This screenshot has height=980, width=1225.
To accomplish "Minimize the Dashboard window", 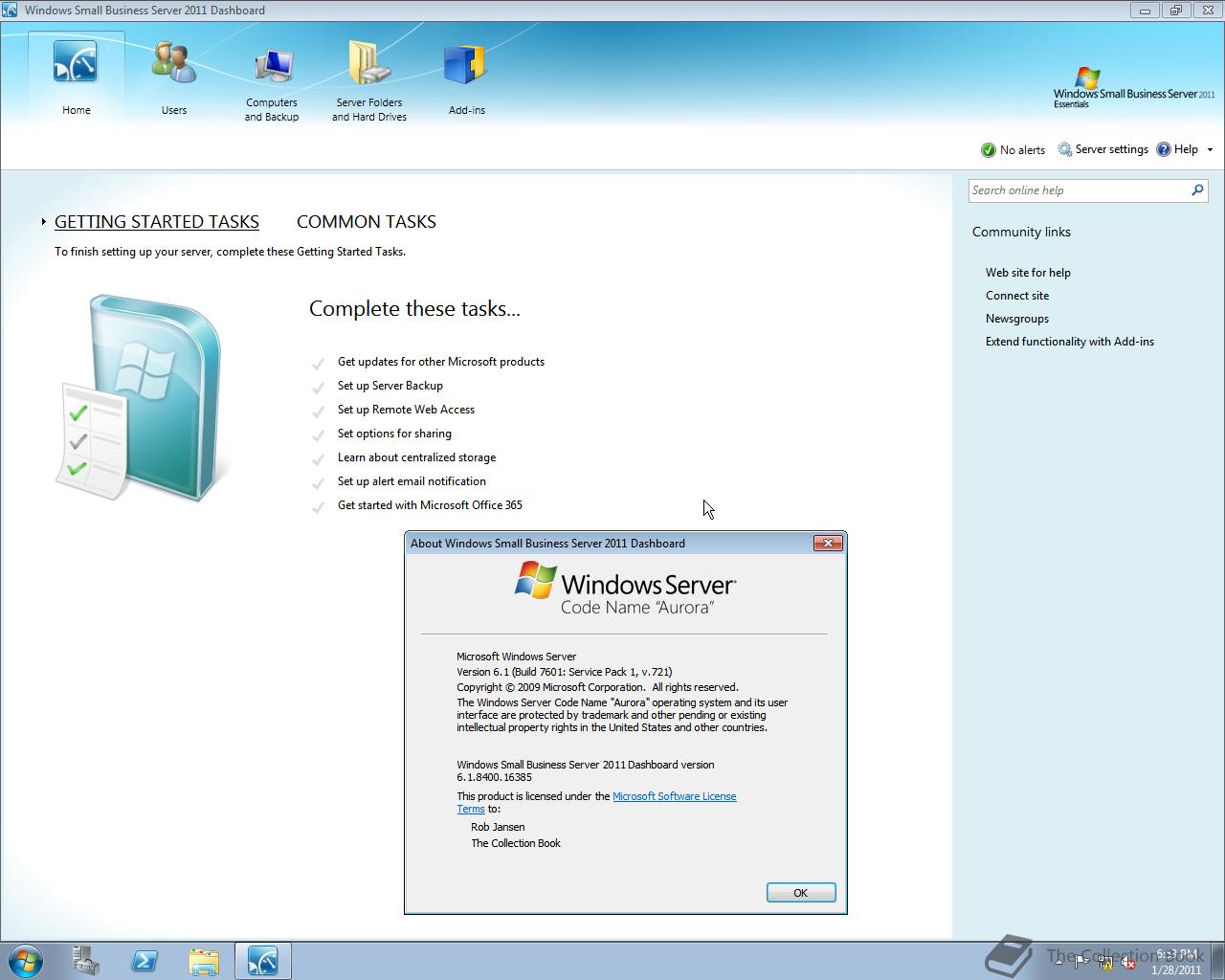I will coord(1146,10).
